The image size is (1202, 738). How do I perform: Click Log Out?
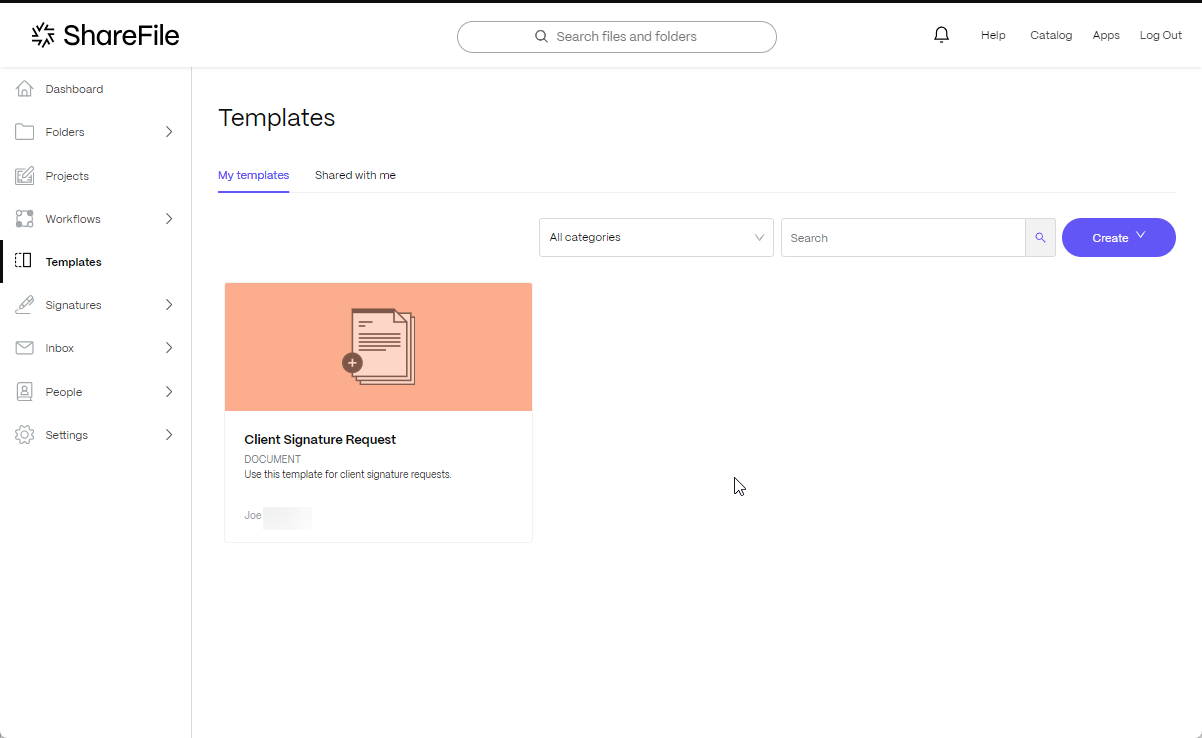click(x=1161, y=35)
